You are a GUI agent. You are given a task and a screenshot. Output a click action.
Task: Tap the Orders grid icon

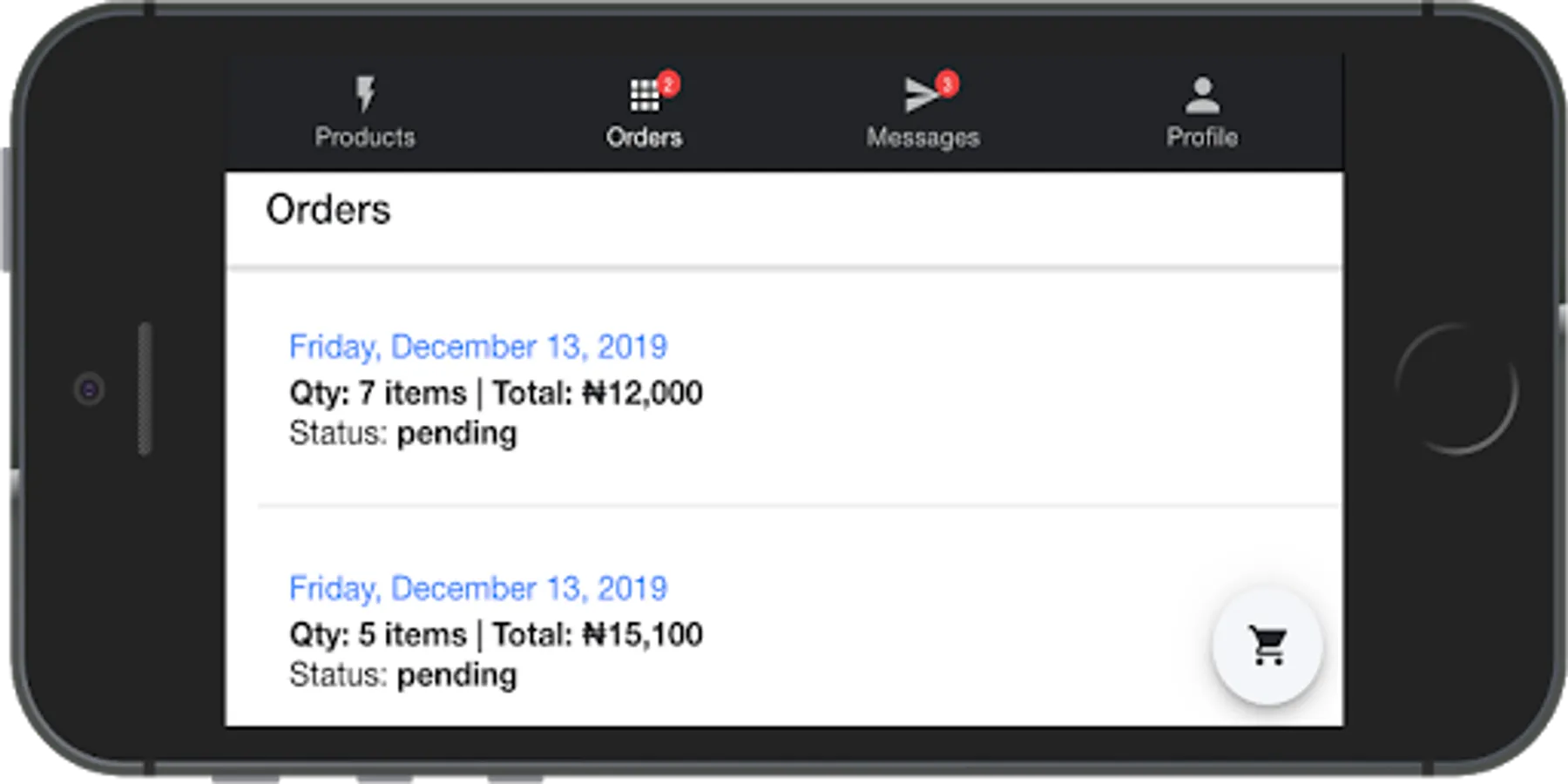pyautogui.click(x=644, y=96)
